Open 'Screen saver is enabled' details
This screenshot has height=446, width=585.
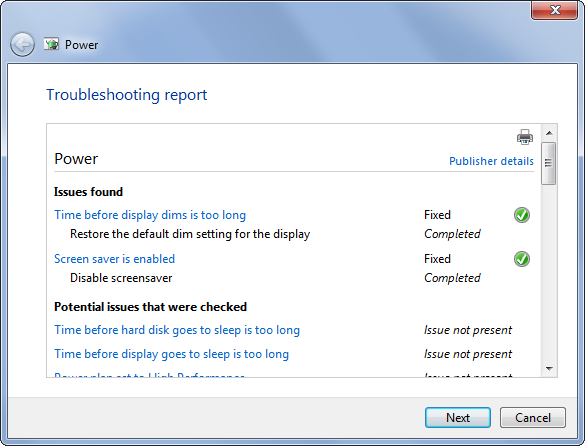[115, 259]
